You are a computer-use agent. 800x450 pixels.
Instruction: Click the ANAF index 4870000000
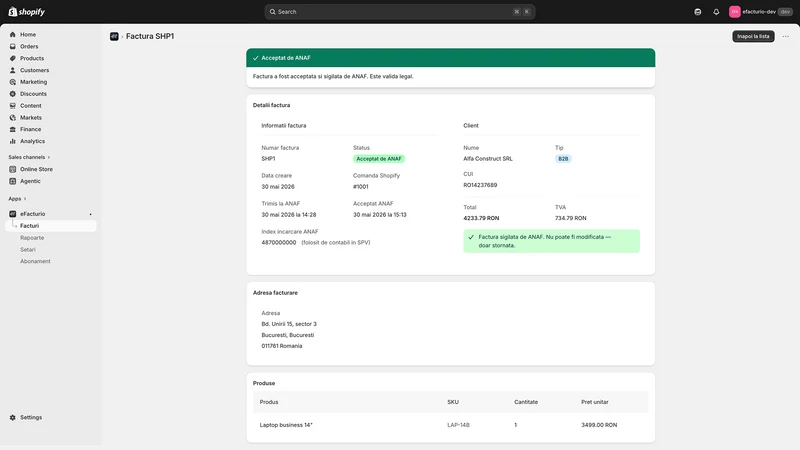point(279,243)
